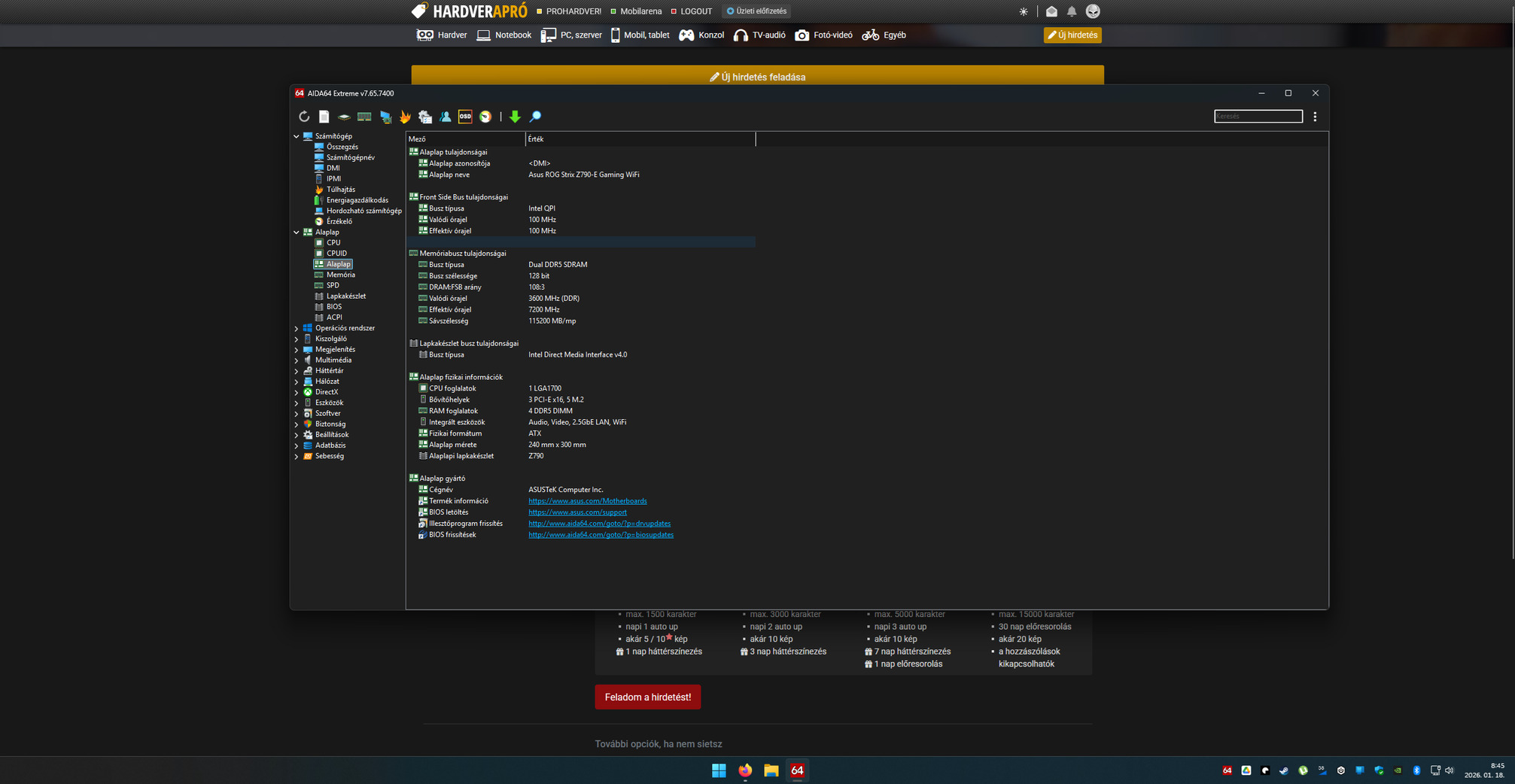Image resolution: width=1515 pixels, height=784 pixels.
Task: Open the aida64 biosupdates link
Action: coord(601,535)
